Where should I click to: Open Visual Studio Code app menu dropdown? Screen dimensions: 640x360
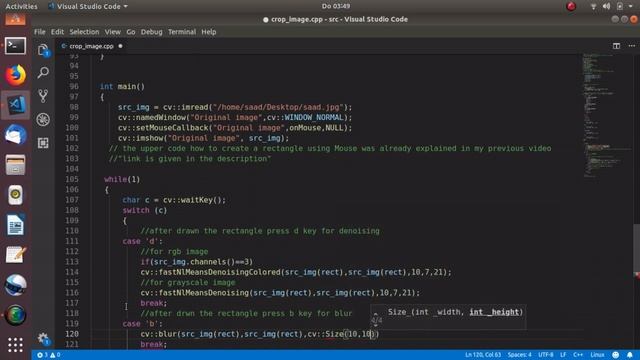point(88,6)
